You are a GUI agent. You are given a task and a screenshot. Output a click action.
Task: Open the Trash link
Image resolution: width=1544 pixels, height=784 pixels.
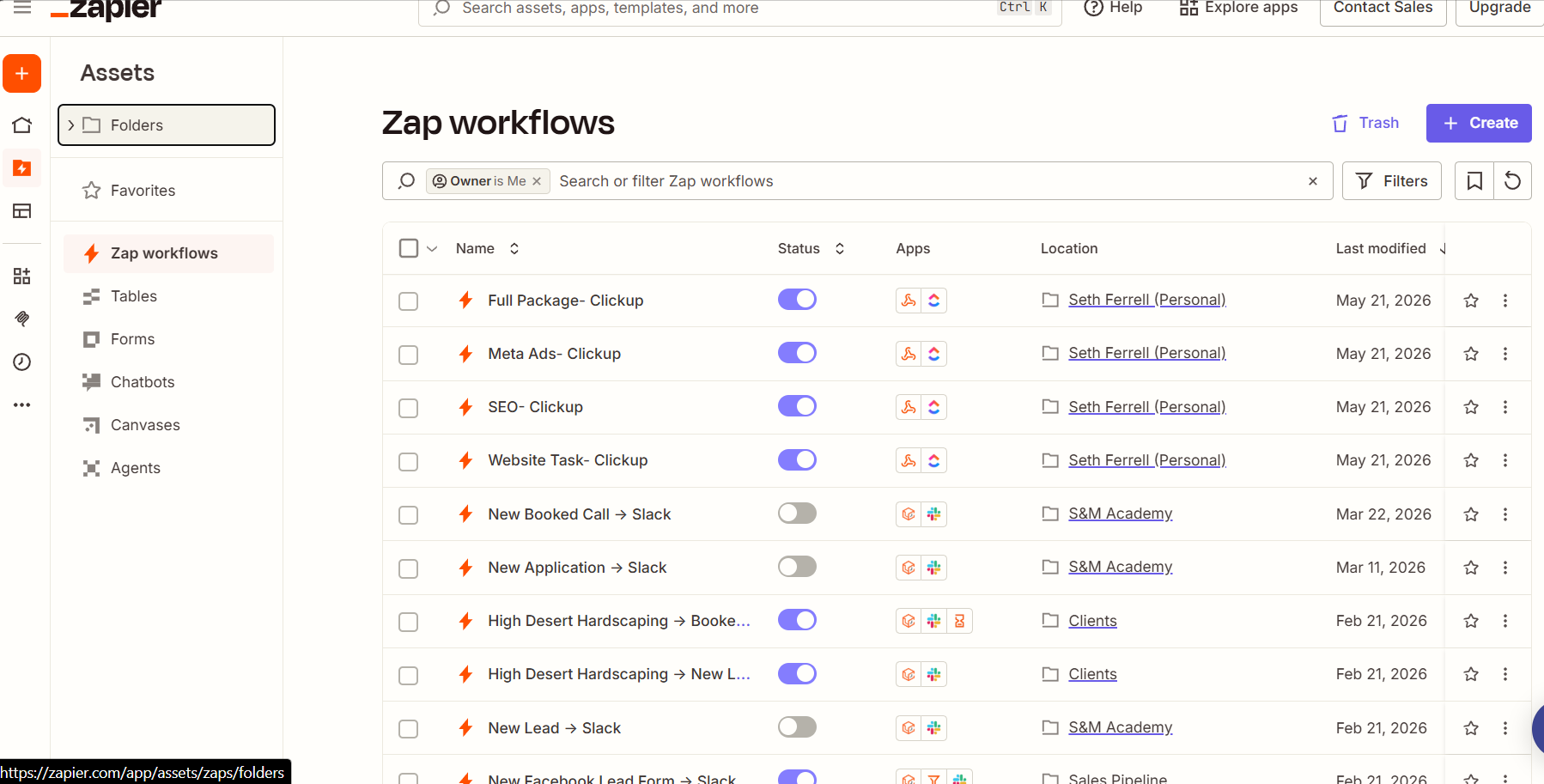[x=1365, y=123]
